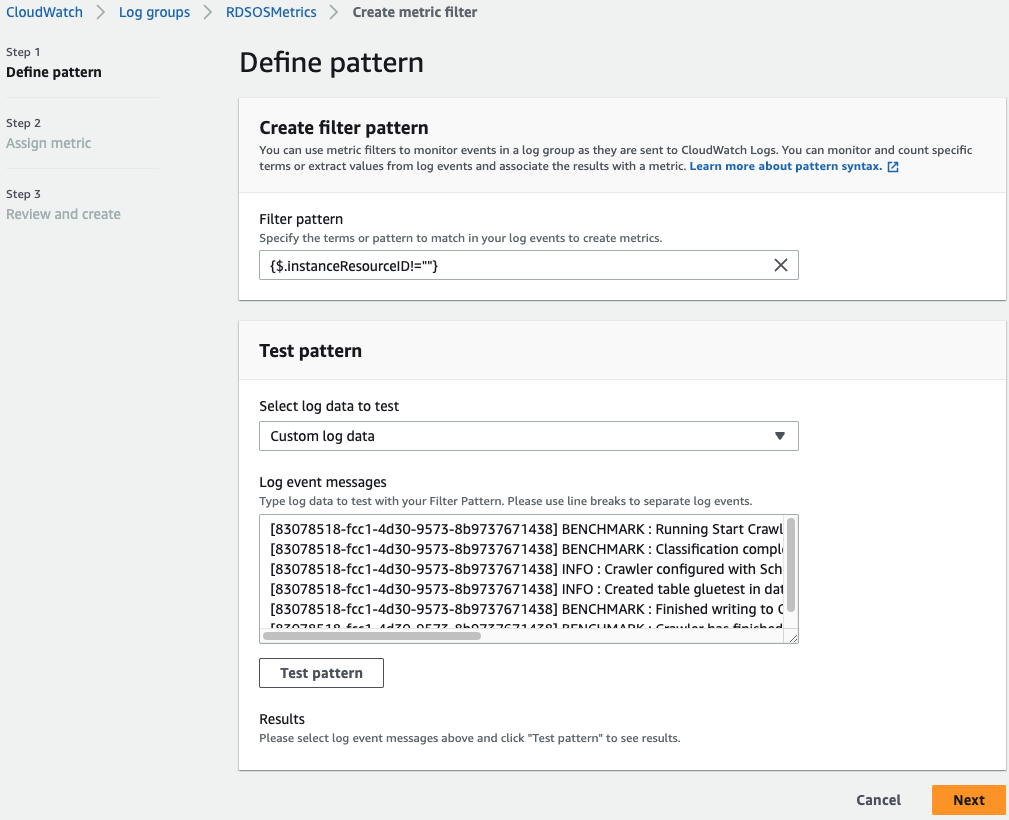The height and width of the screenshot is (820, 1009).
Task: Click the vertical scrollbar in the log messages box
Action: [791, 564]
